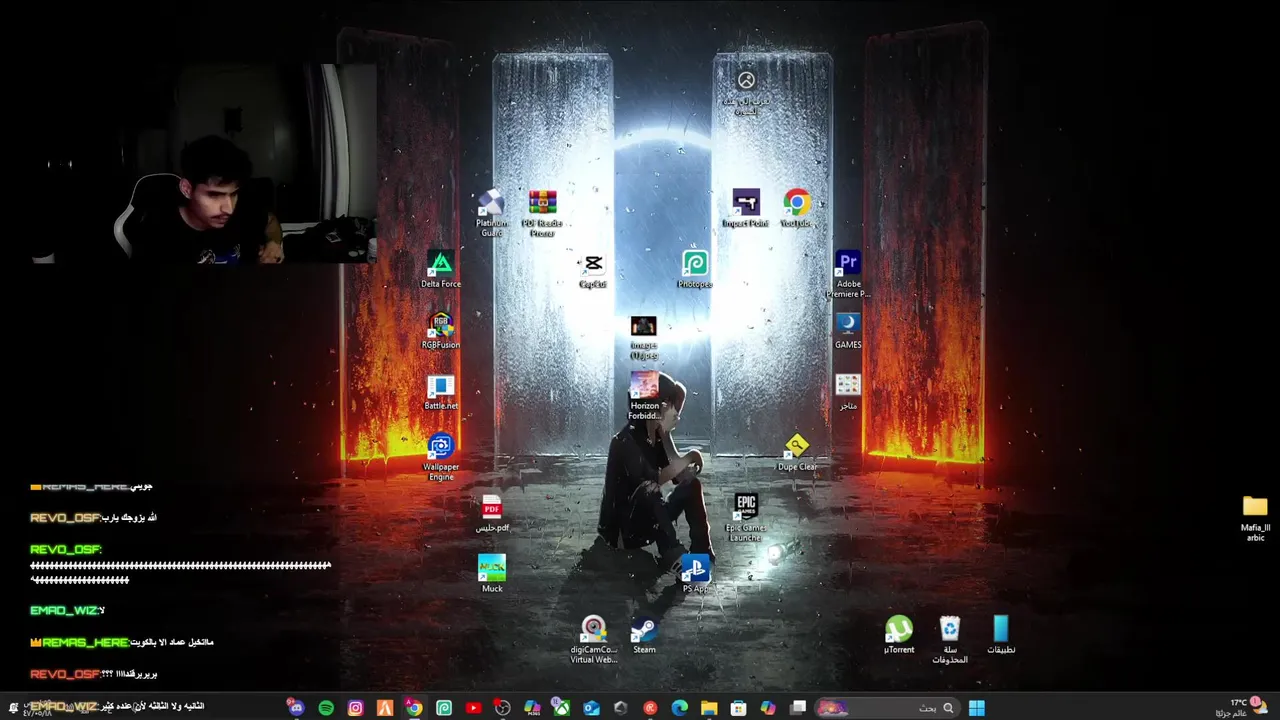Select the Impact Point desktop shortcut
The width and height of the screenshot is (1280, 720).
[746, 209]
